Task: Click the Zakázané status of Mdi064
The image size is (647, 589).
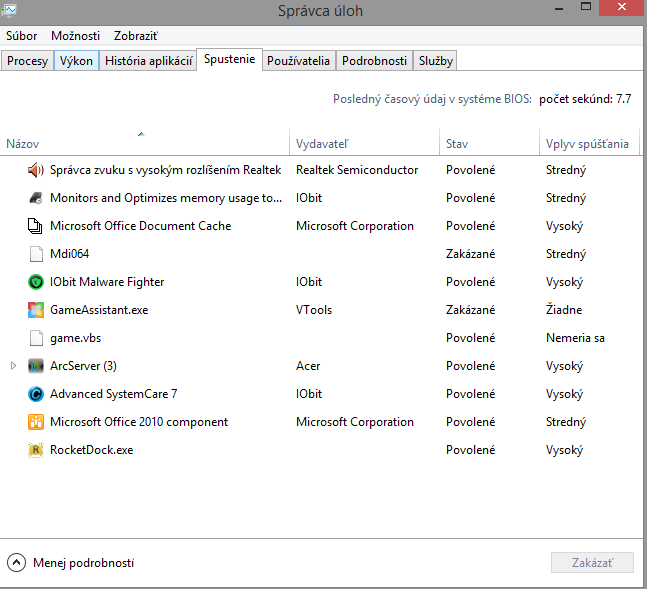Action: pyautogui.click(x=470, y=254)
